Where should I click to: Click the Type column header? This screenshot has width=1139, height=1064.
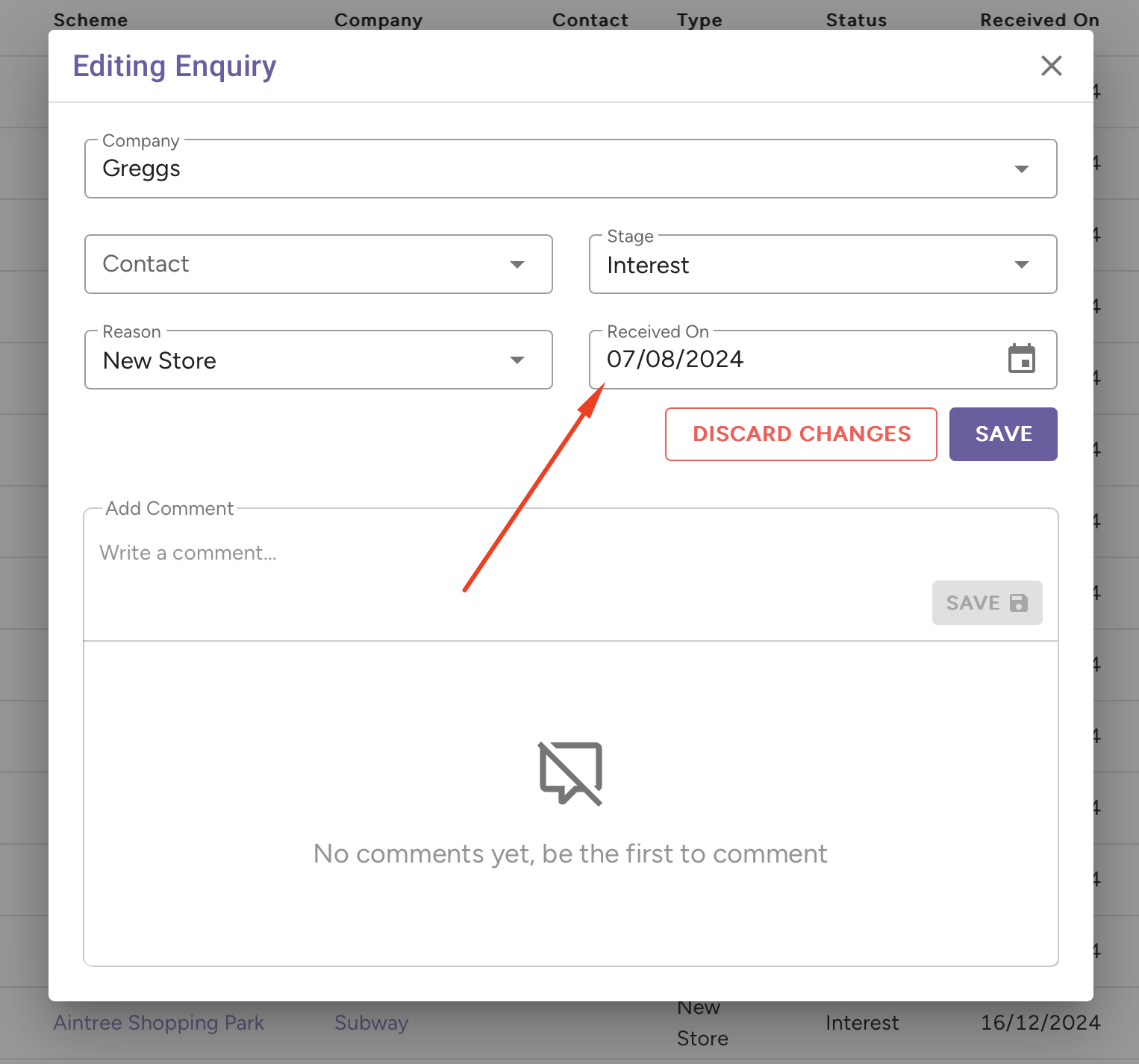699,20
